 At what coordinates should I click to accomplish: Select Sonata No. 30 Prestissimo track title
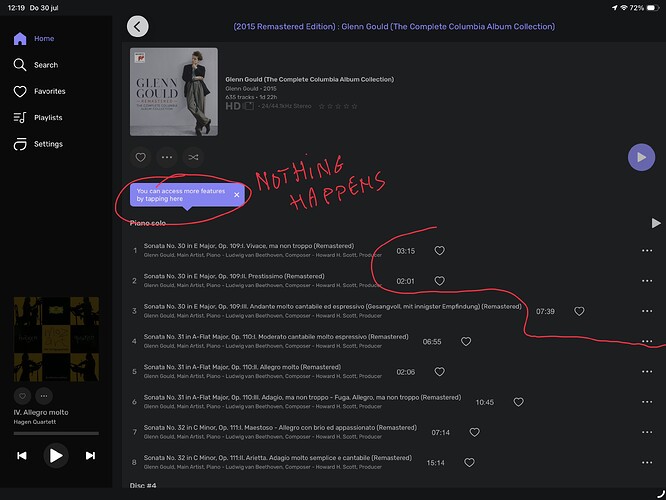[x=234, y=276]
